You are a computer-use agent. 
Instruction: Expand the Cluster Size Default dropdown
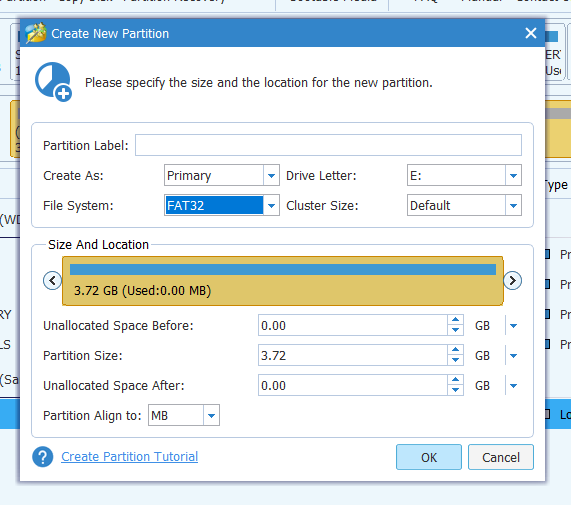pyautogui.click(x=513, y=206)
